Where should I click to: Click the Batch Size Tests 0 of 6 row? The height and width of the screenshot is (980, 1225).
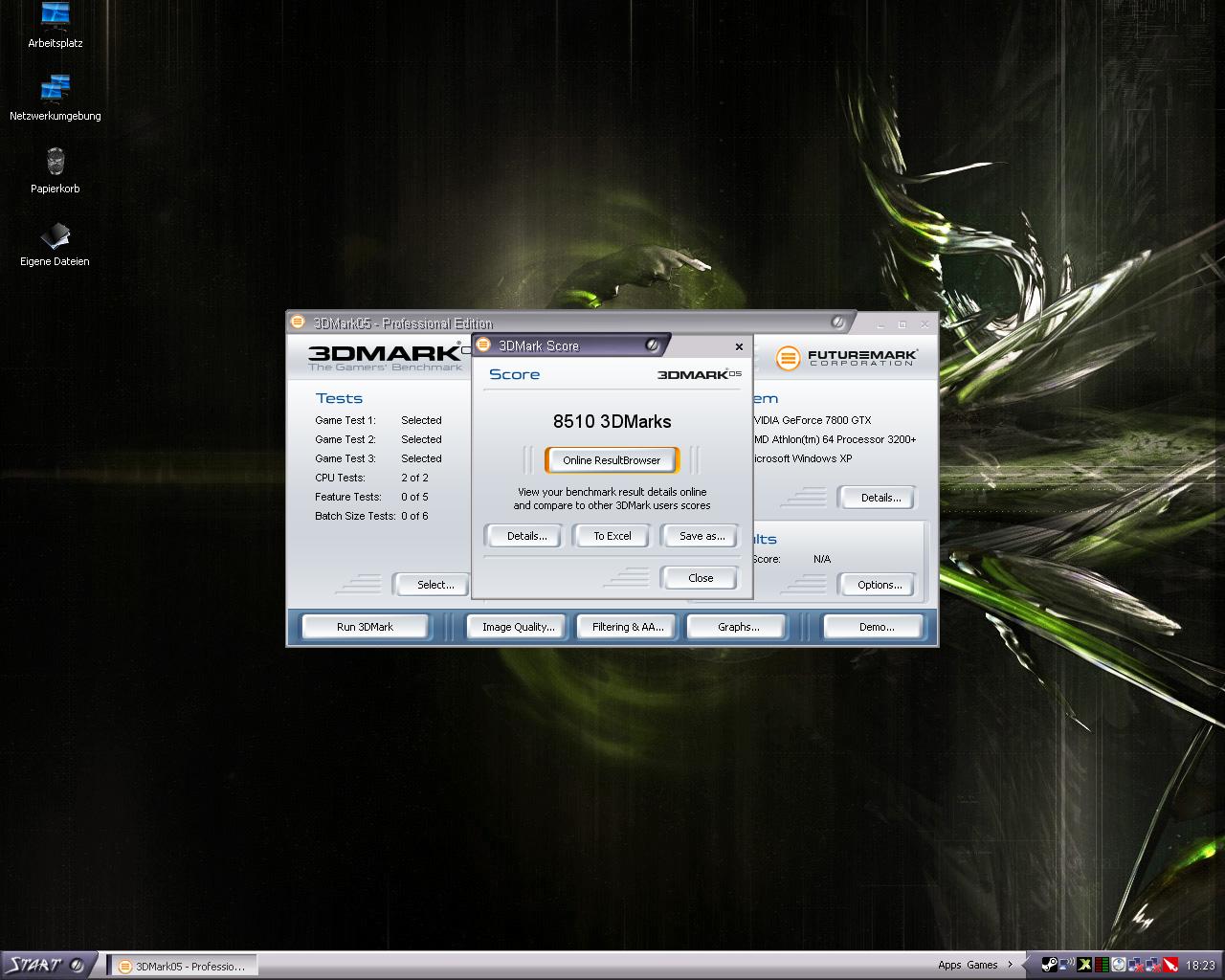371,516
